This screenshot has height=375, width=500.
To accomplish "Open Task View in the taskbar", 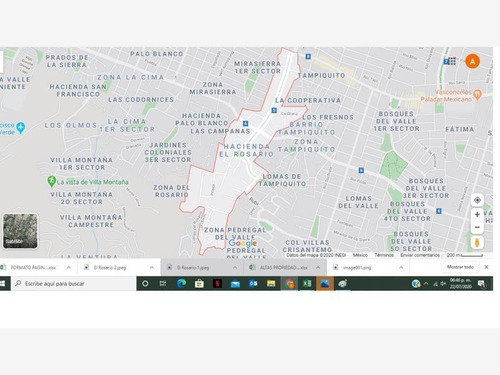I will tap(163, 284).
